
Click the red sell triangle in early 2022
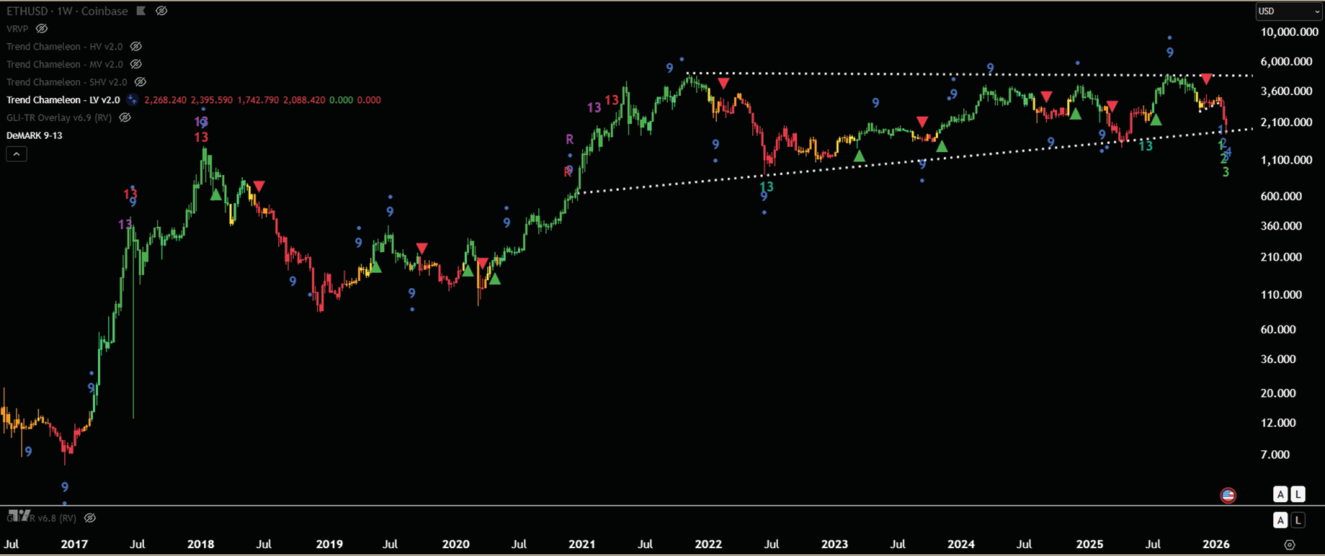[x=723, y=83]
